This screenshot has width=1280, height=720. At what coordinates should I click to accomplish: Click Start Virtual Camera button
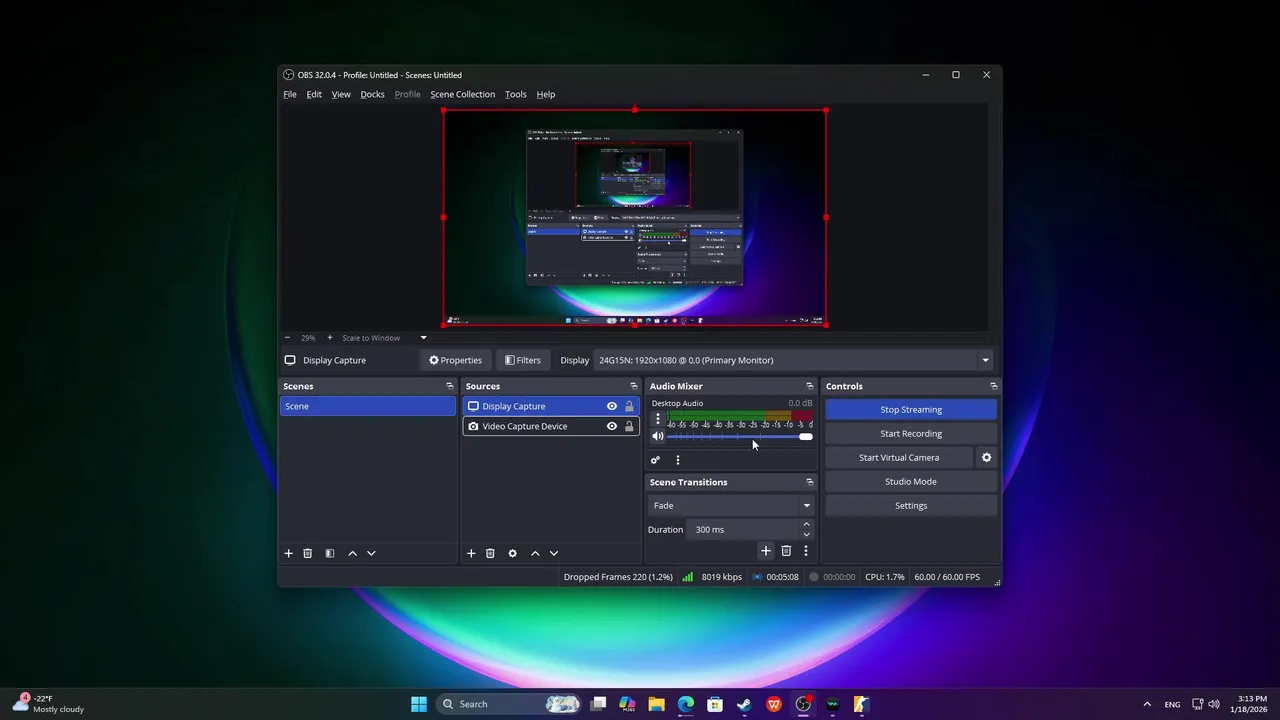[899, 457]
